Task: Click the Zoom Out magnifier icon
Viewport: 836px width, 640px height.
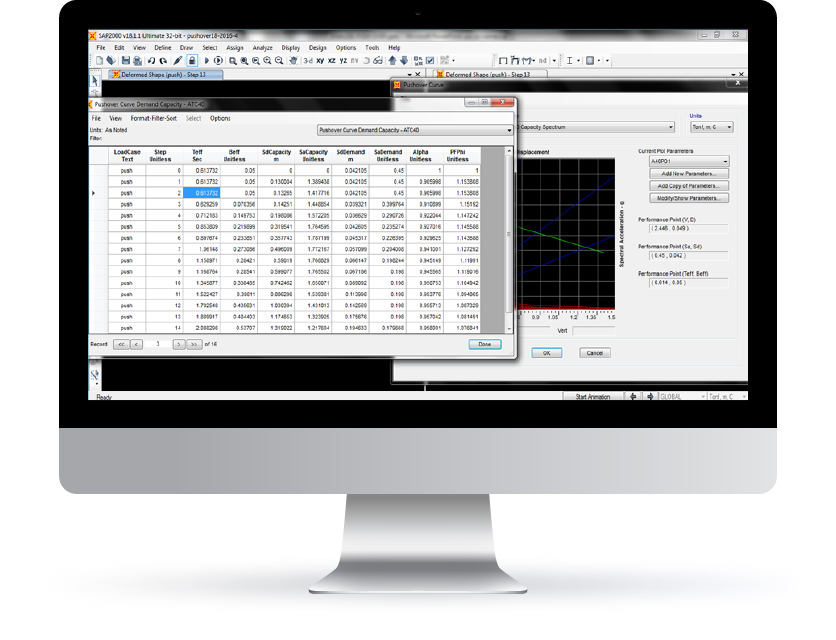Action: [279, 61]
